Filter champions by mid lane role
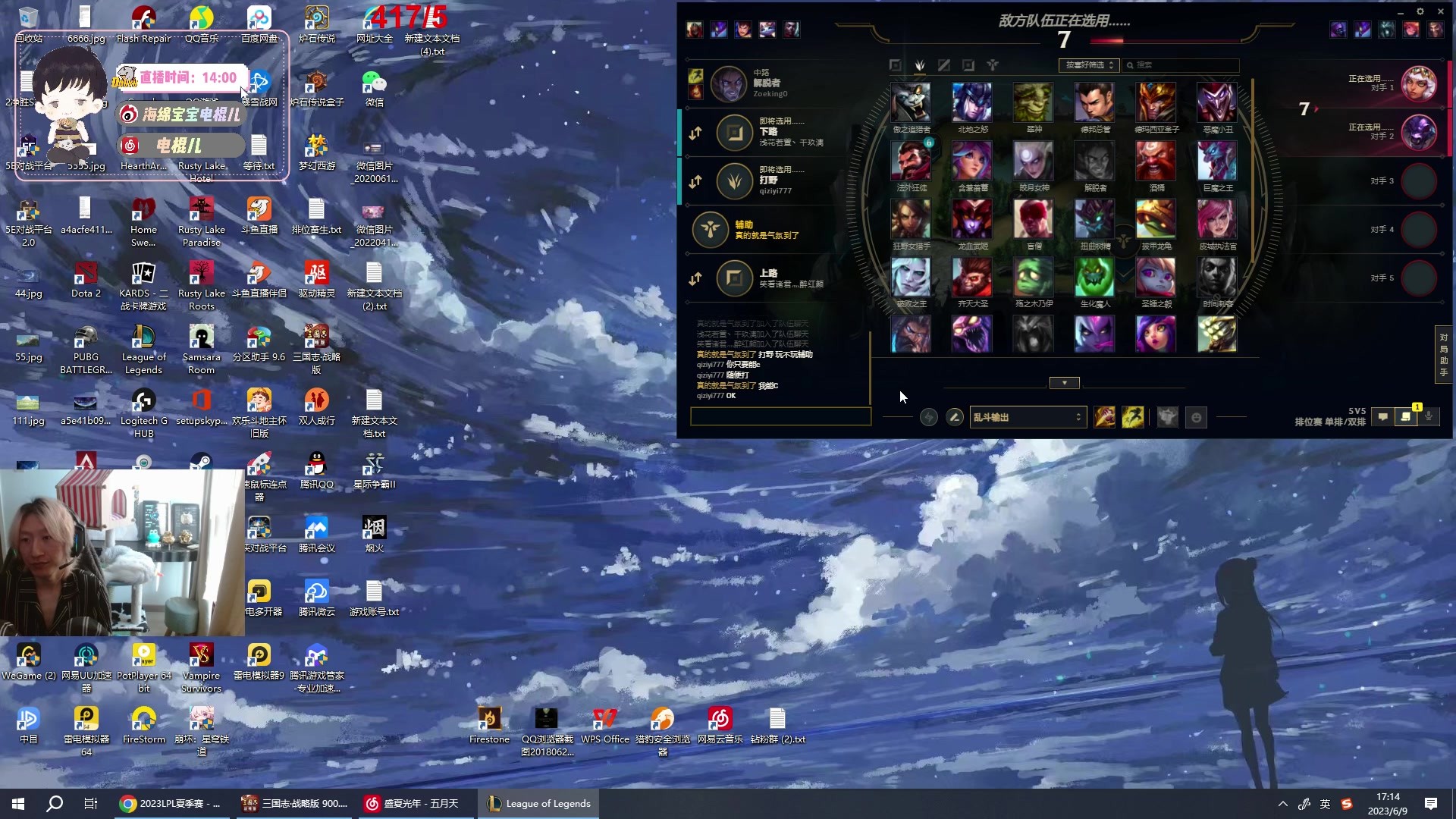Screen dimensions: 1456x819 tap(944, 65)
